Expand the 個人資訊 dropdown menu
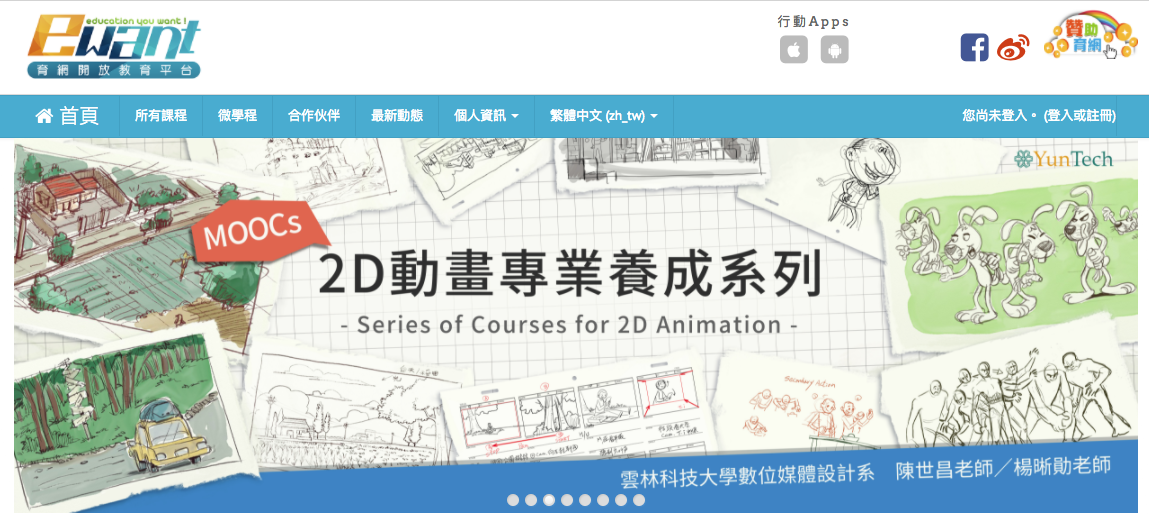 point(486,116)
